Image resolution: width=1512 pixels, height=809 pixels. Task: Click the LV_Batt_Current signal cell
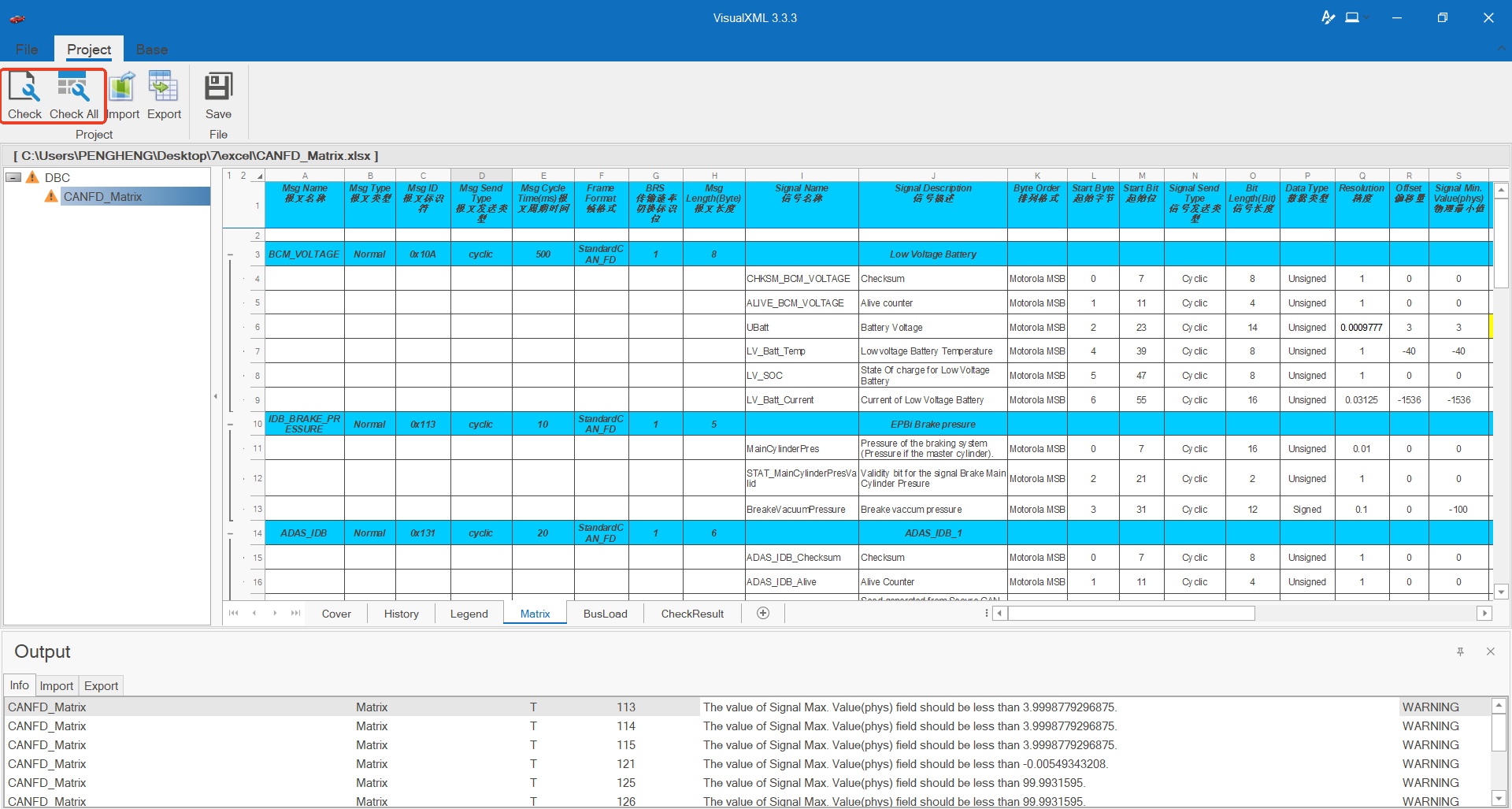click(802, 400)
